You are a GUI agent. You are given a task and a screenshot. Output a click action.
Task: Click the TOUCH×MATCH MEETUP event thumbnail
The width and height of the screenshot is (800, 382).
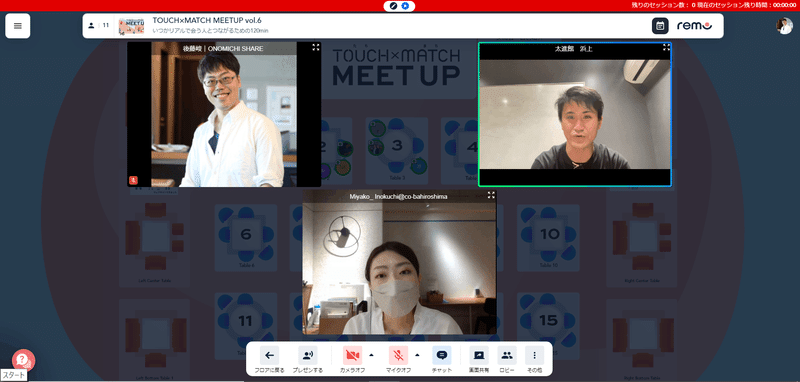pyautogui.click(x=132, y=26)
